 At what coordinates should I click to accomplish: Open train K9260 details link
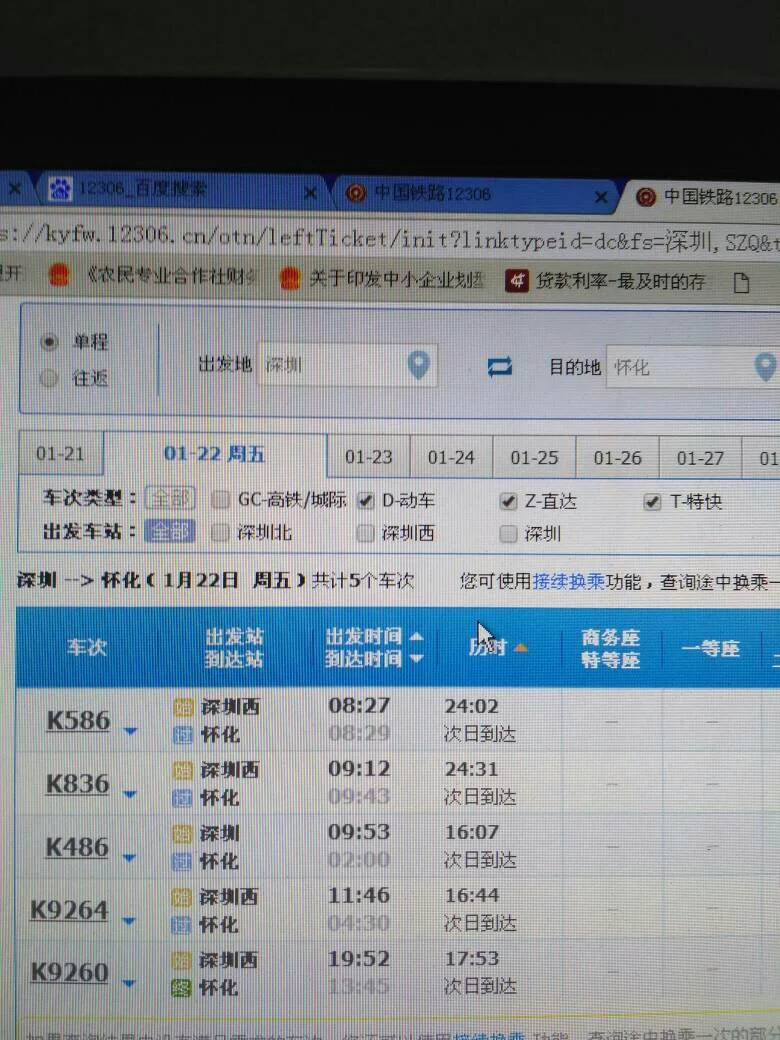pos(69,973)
